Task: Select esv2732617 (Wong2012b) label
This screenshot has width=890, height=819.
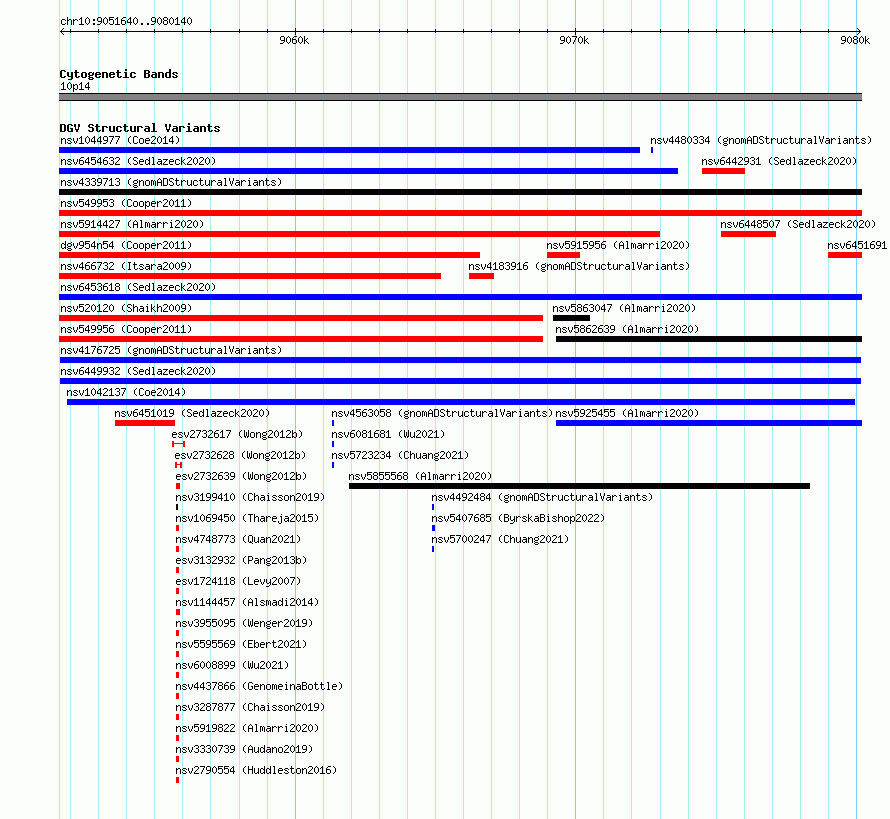Action: tap(237, 434)
